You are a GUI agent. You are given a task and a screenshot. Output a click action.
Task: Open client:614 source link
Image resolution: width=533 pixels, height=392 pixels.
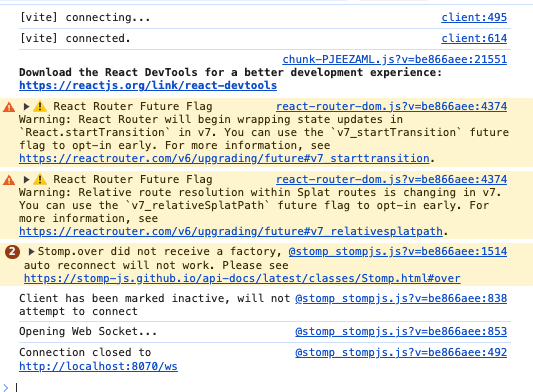474,38
